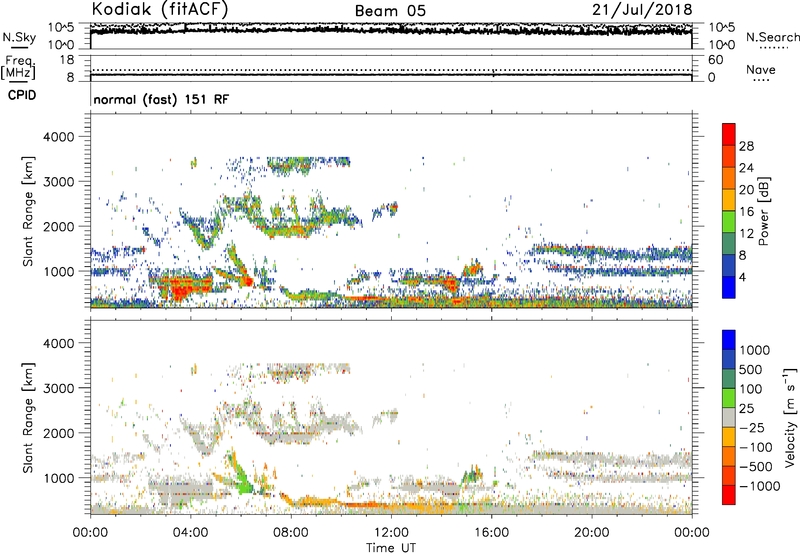The image size is (800, 554).
Task: Click the "20" power colorbar value
Action: [x=746, y=190]
